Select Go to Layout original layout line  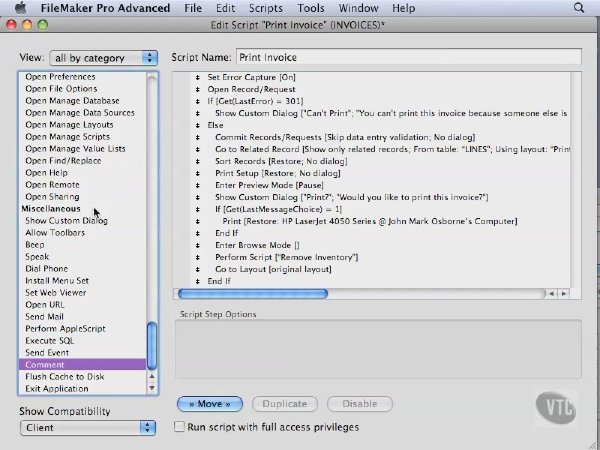(273, 269)
